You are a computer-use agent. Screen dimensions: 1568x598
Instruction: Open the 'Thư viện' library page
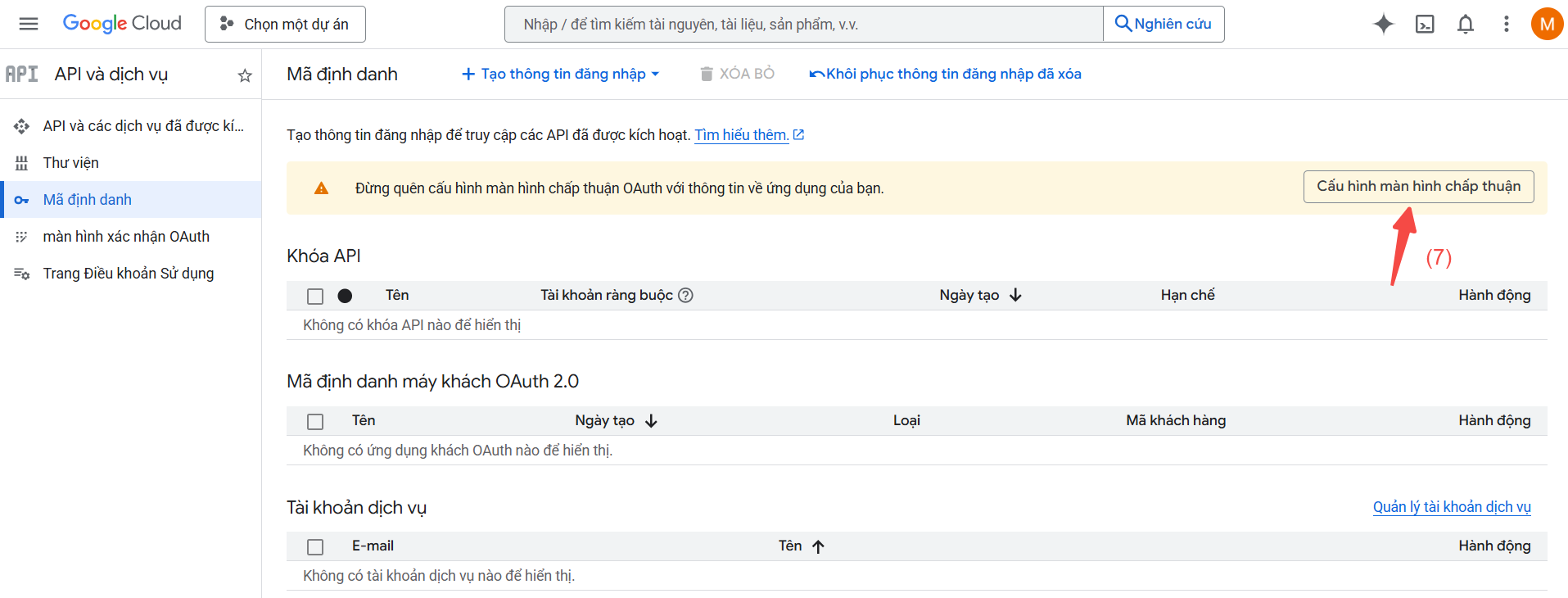click(131, 162)
